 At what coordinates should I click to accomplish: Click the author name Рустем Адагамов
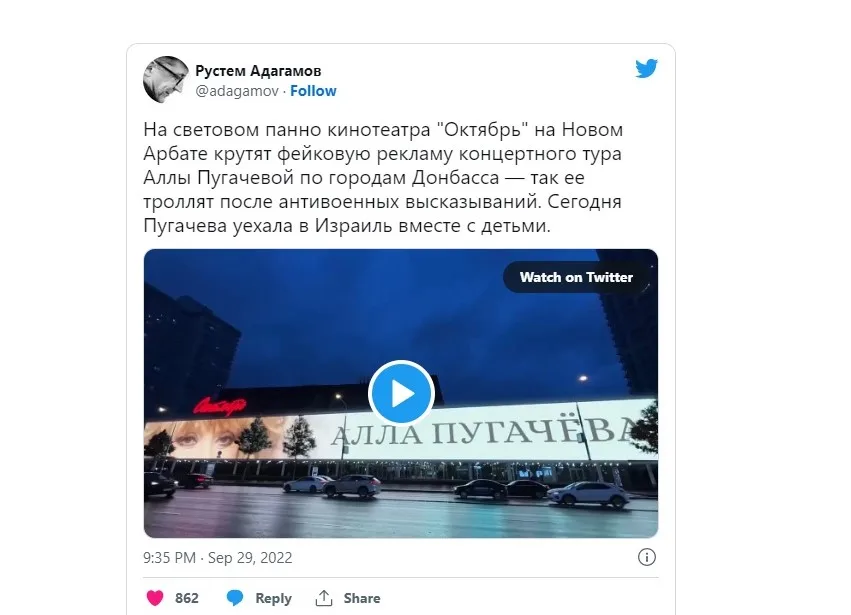258,71
